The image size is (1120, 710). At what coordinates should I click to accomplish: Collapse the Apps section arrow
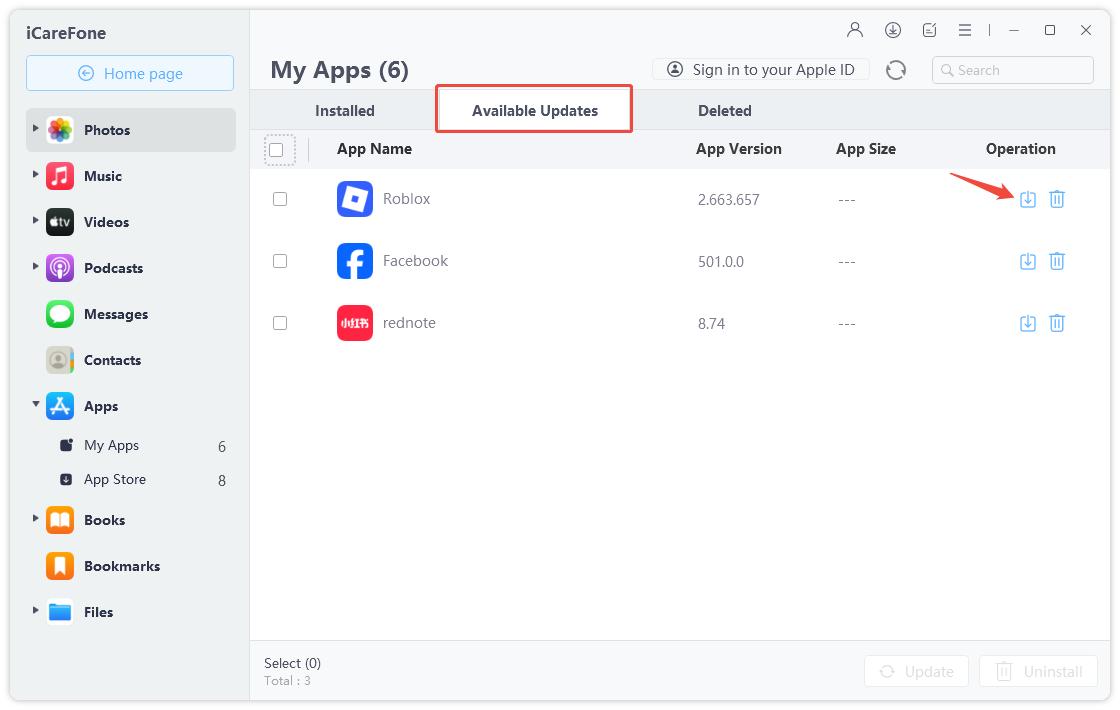point(36,405)
